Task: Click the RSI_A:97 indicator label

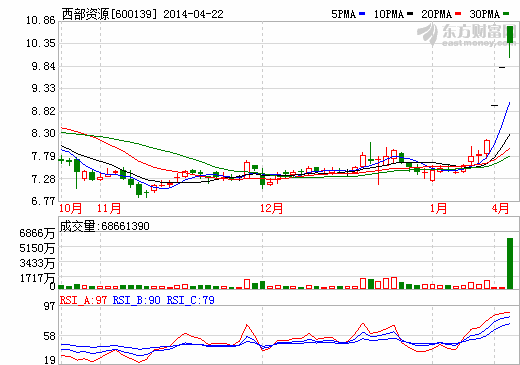Action: tap(83, 300)
